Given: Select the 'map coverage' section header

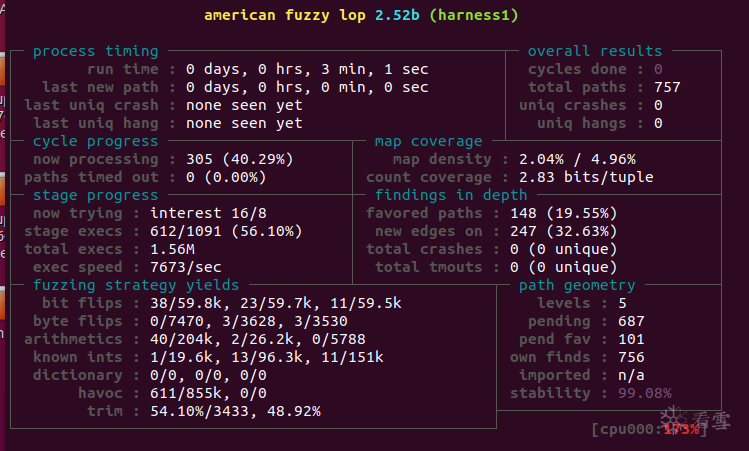Looking at the screenshot, I should pyautogui.click(x=428, y=141).
